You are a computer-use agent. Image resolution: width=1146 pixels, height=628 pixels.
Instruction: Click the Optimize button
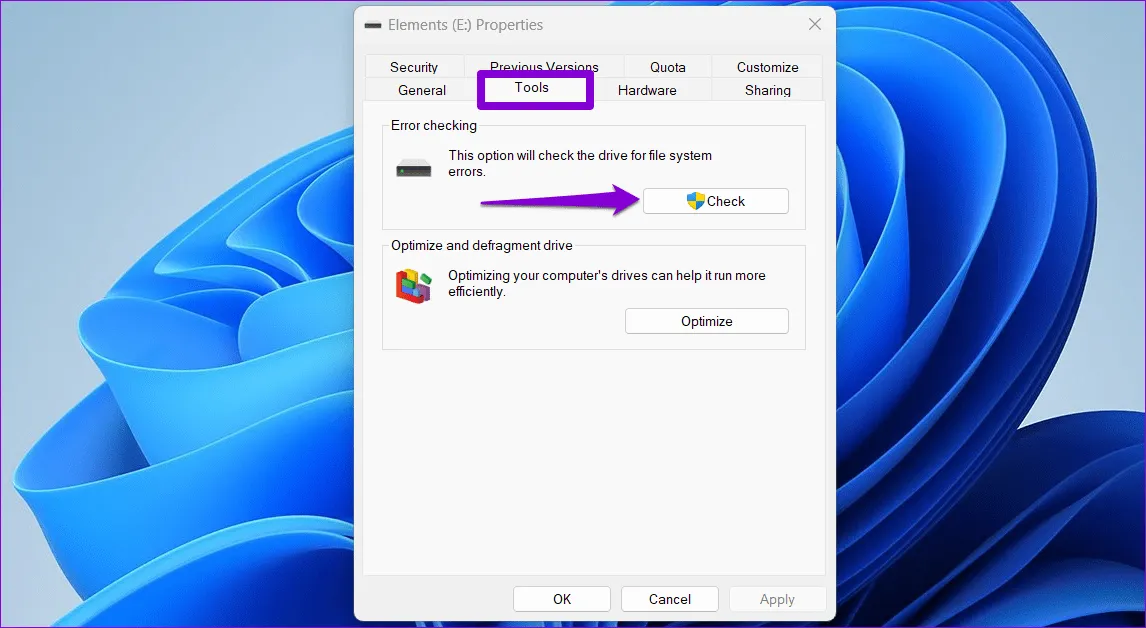[x=707, y=321]
